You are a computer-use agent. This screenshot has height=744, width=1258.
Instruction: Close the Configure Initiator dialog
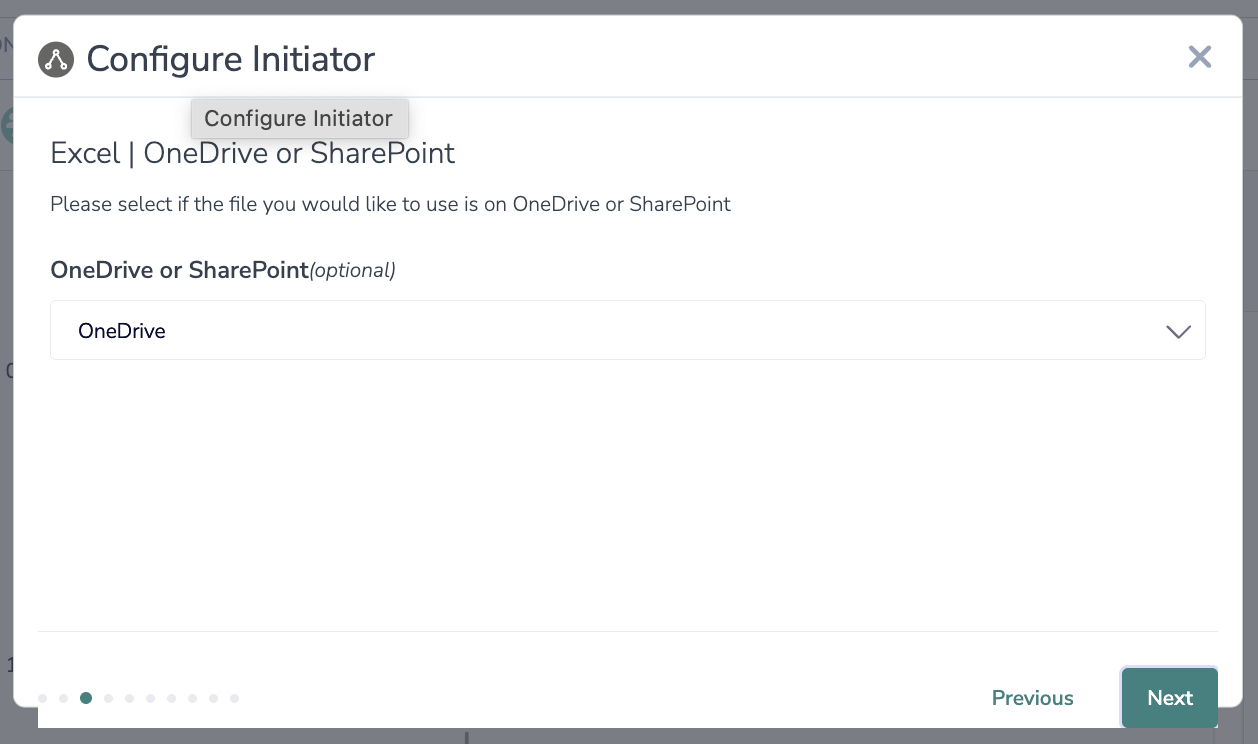pyautogui.click(x=1199, y=57)
